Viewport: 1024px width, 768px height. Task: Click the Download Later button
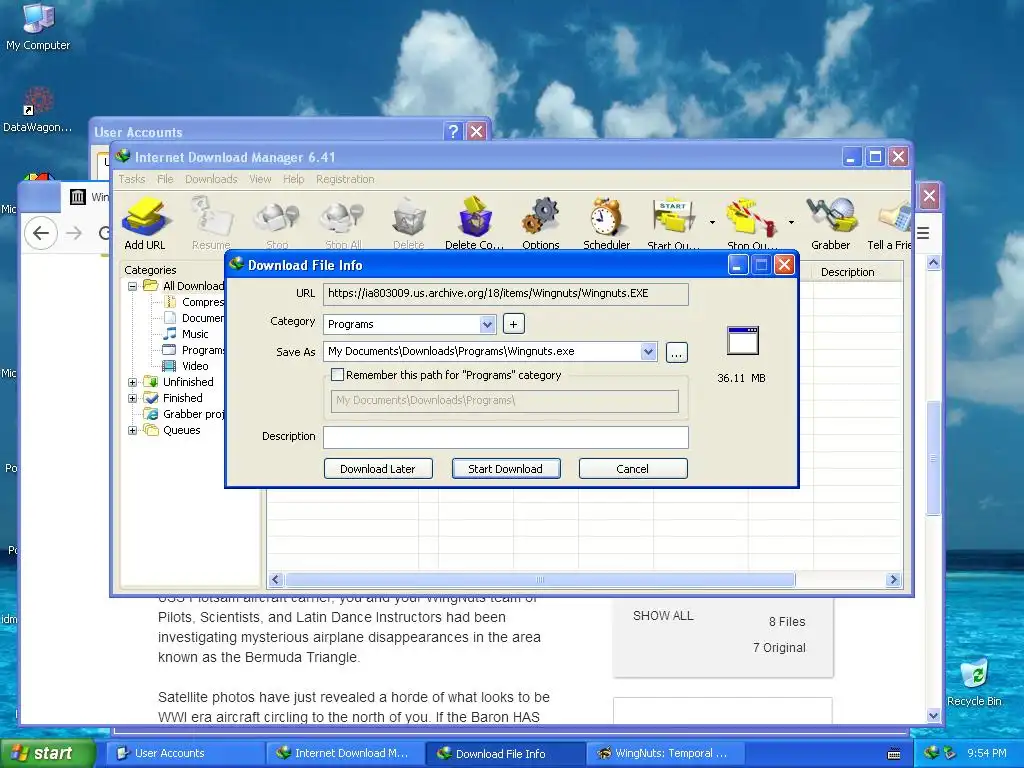[377, 469]
